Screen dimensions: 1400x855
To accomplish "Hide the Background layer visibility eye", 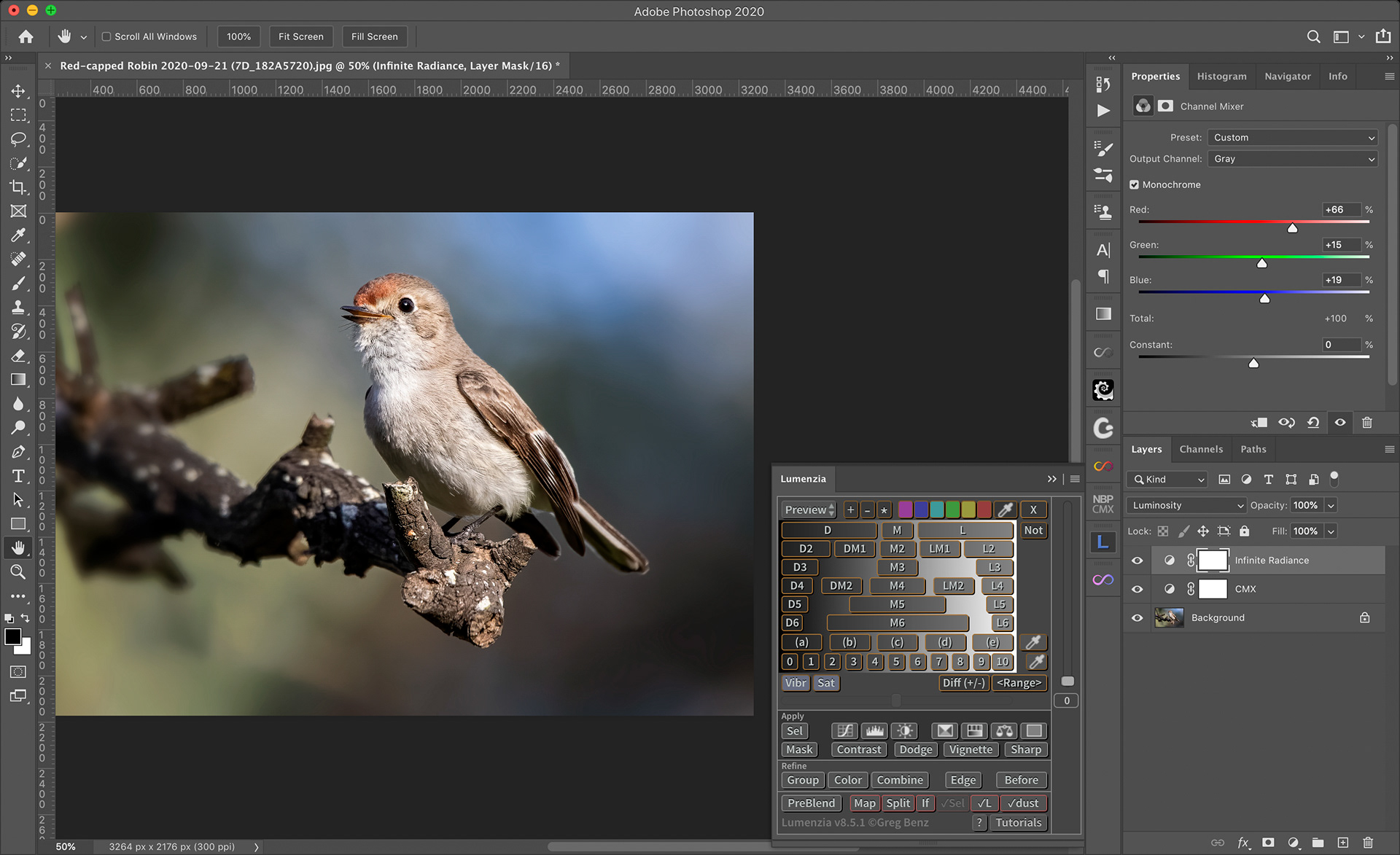I will (1137, 617).
